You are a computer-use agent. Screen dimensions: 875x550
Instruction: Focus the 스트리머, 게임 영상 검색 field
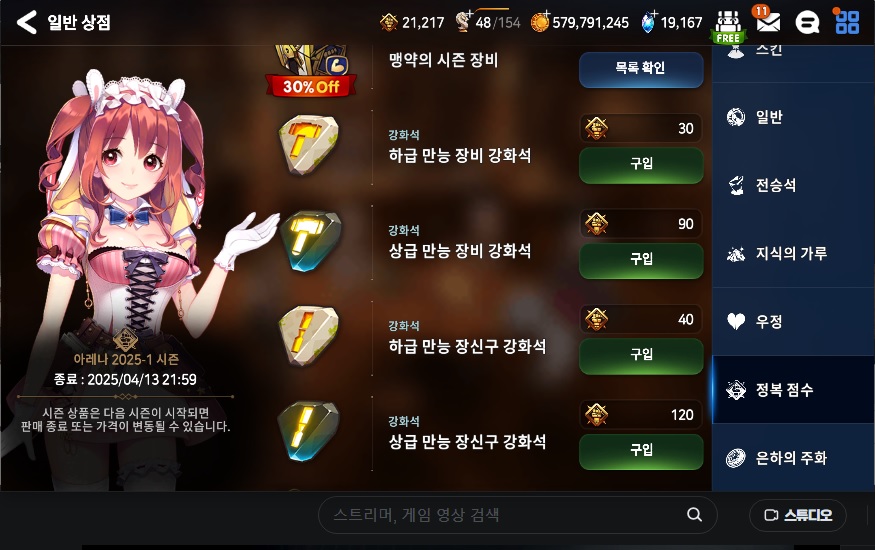(517, 514)
